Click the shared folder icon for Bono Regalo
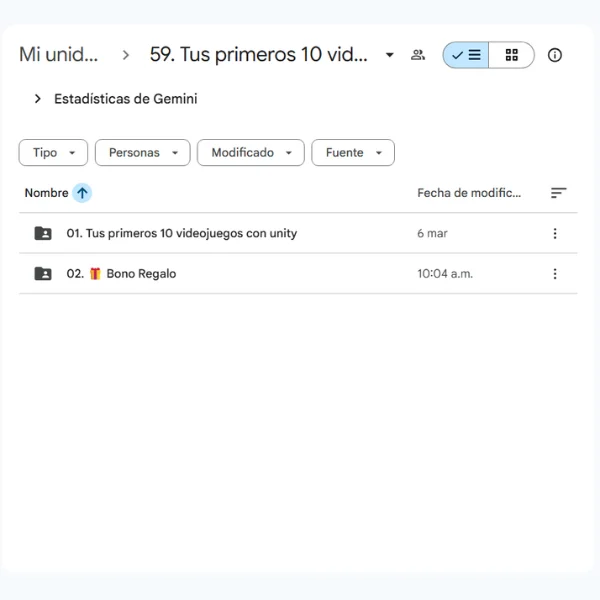Screen dimensions: 600x600 click(43, 274)
